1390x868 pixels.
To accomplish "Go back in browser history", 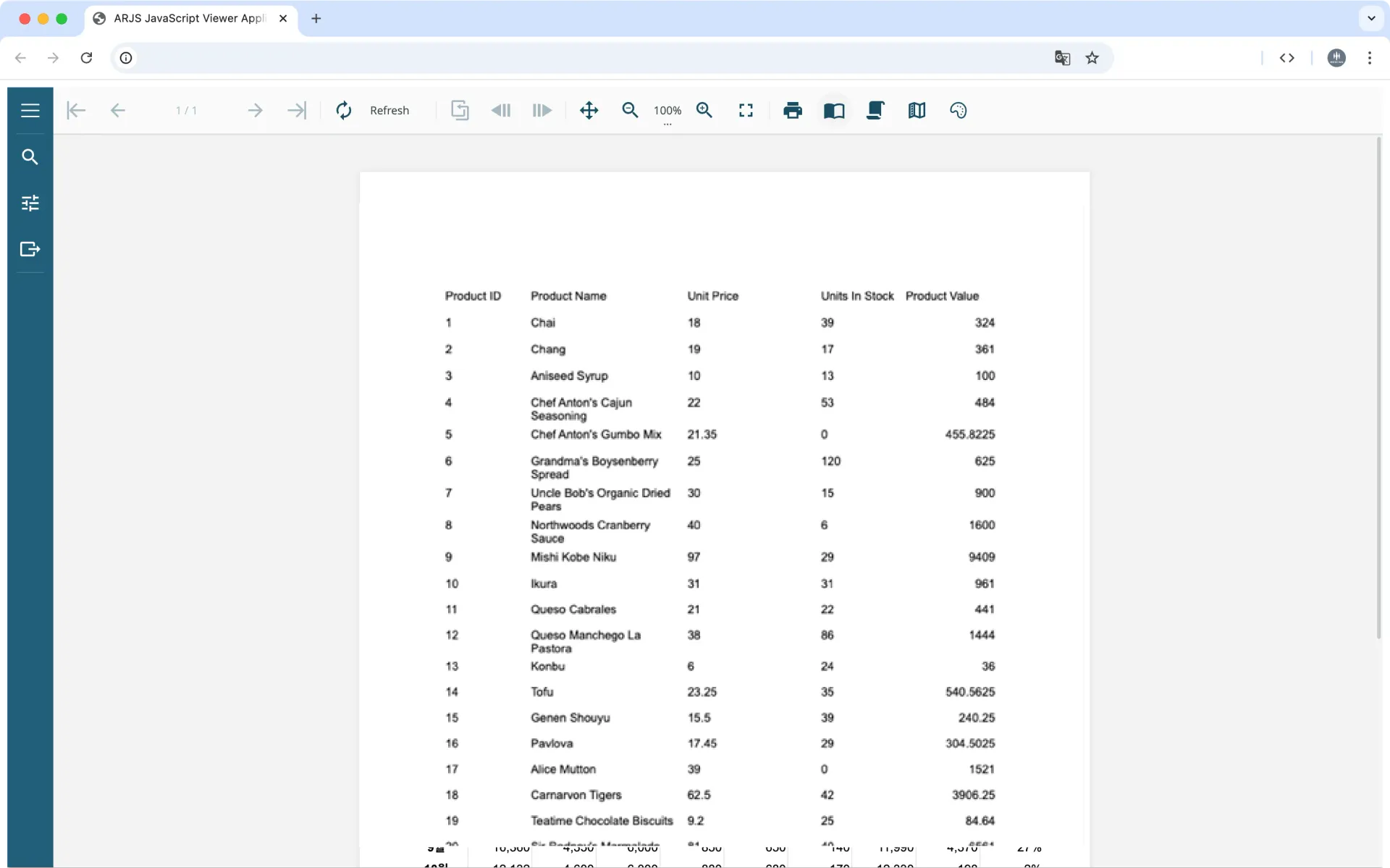I will [x=20, y=58].
